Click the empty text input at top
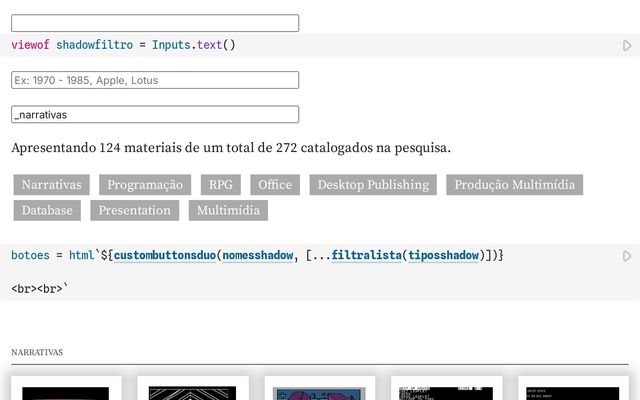Image resolution: width=640 pixels, height=400 pixels. click(x=155, y=23)
